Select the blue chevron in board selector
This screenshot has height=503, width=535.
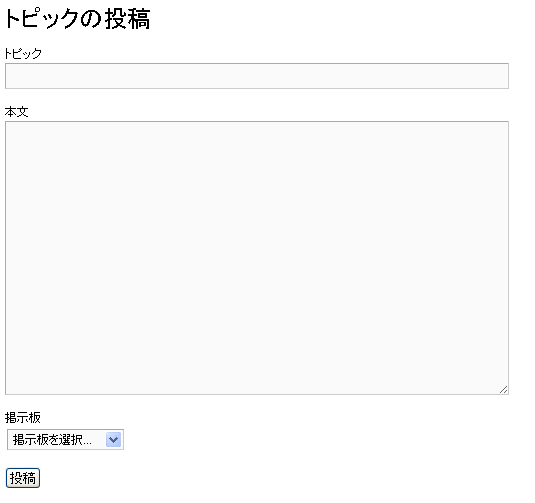click(113, 440)
